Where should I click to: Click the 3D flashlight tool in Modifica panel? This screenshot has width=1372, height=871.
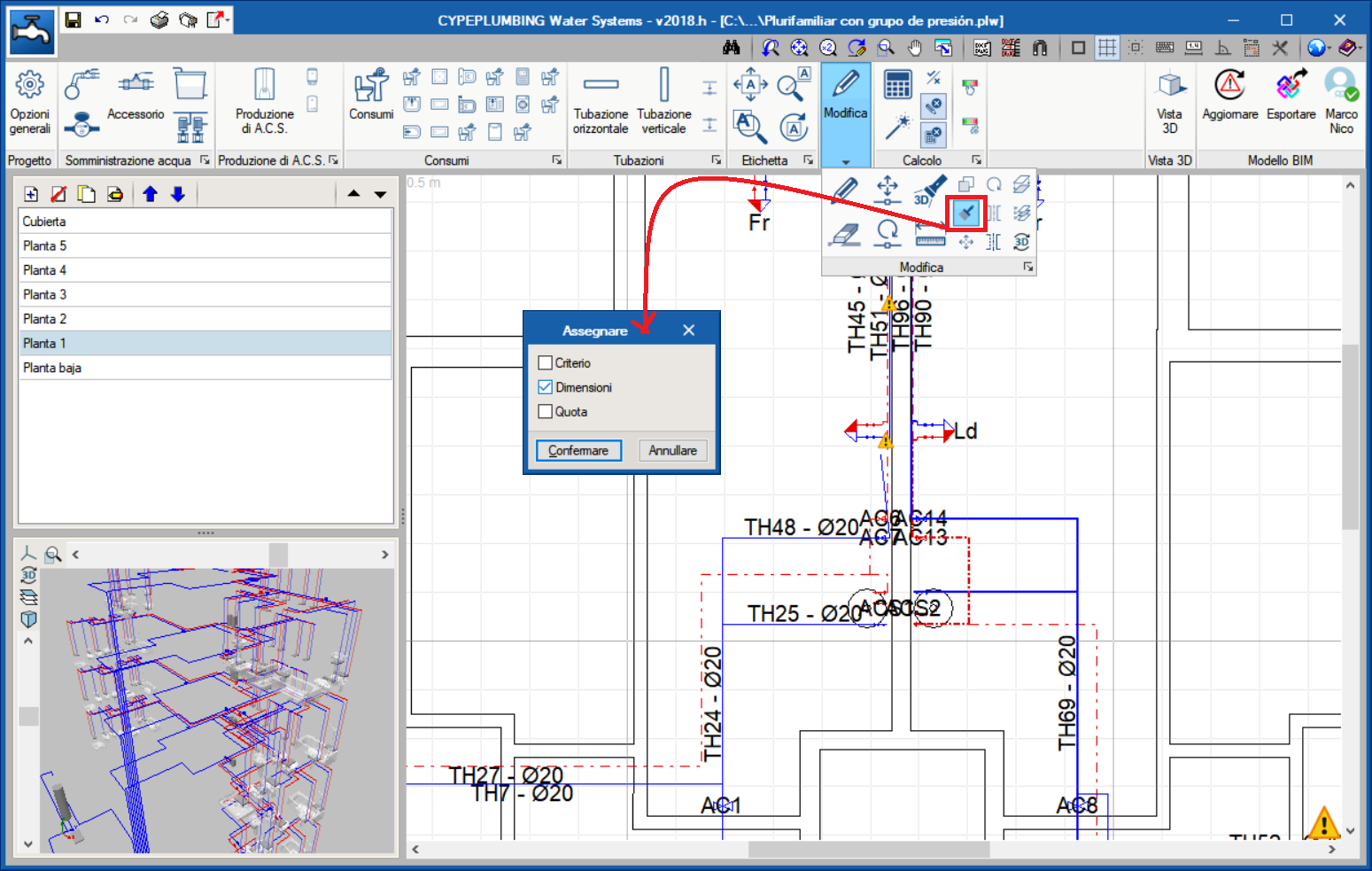929,189
